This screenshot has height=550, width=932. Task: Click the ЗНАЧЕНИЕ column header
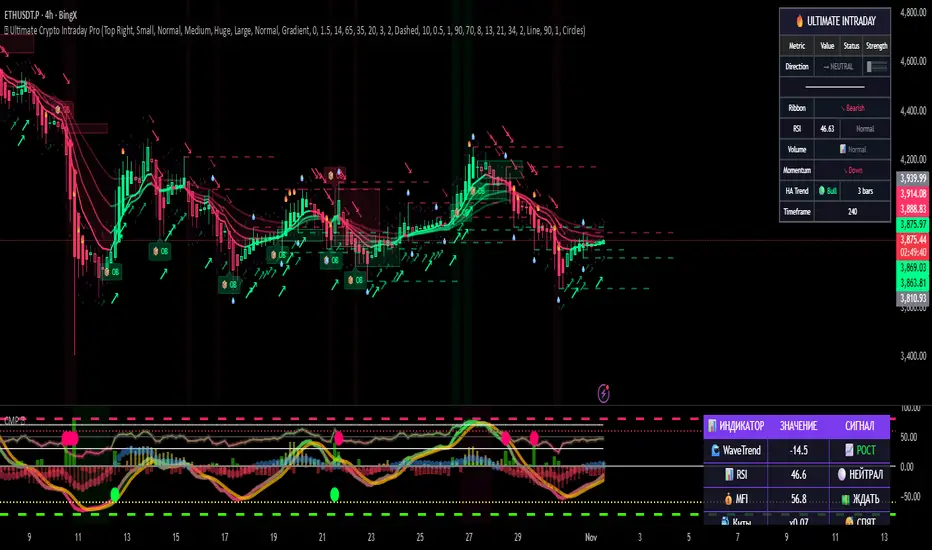click(x=798, y=426)
